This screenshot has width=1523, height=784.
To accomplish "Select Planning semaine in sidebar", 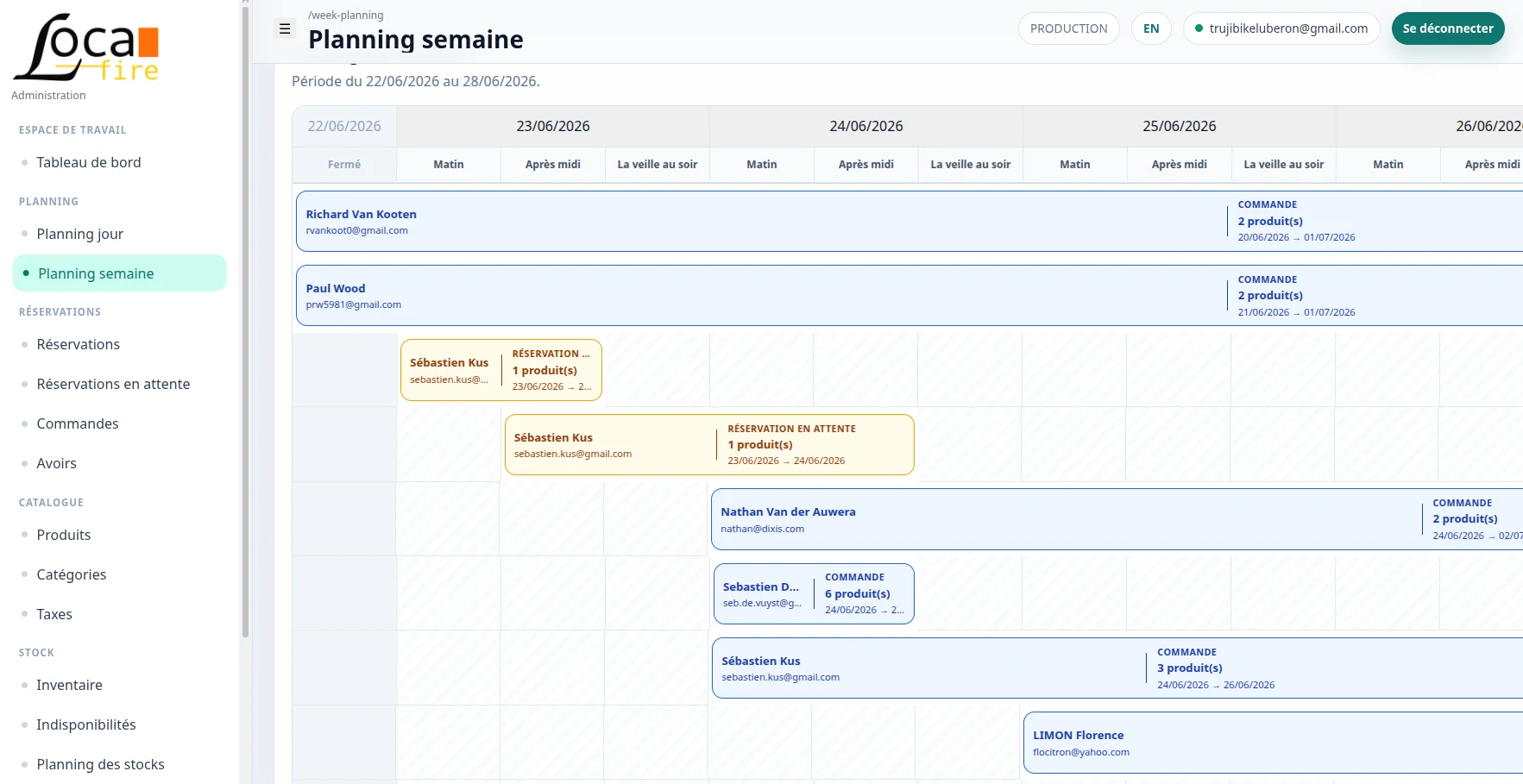I will (119, 273).
